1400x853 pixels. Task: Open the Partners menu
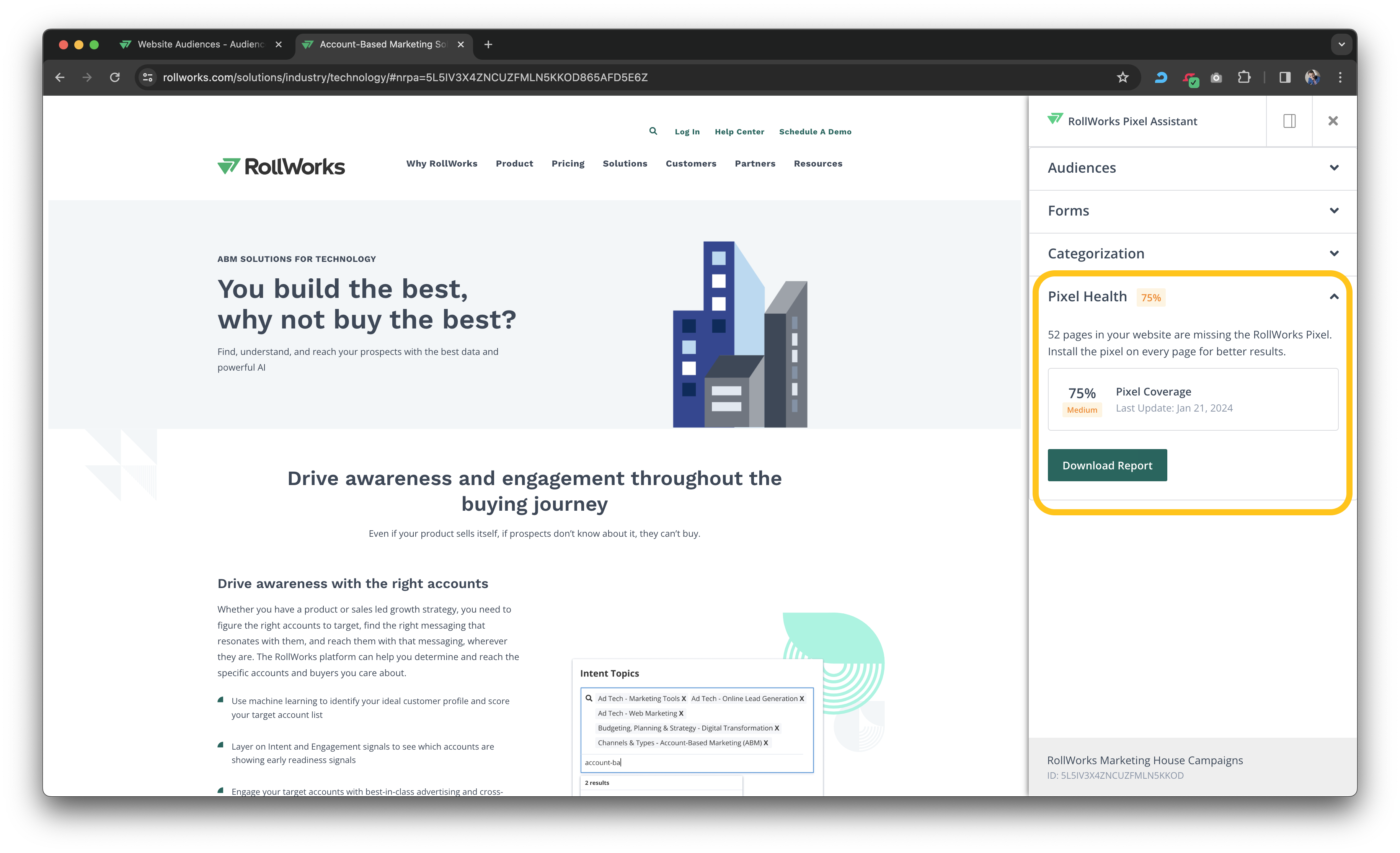[755, 163]
